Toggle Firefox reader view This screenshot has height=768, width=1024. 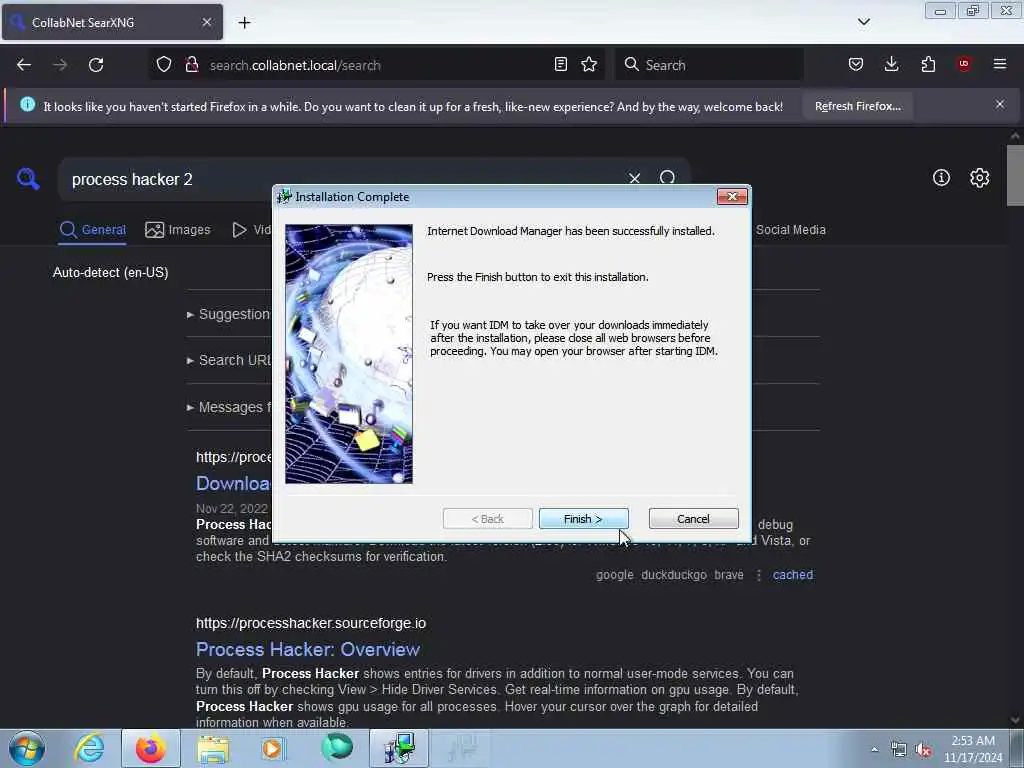point(560,64)
